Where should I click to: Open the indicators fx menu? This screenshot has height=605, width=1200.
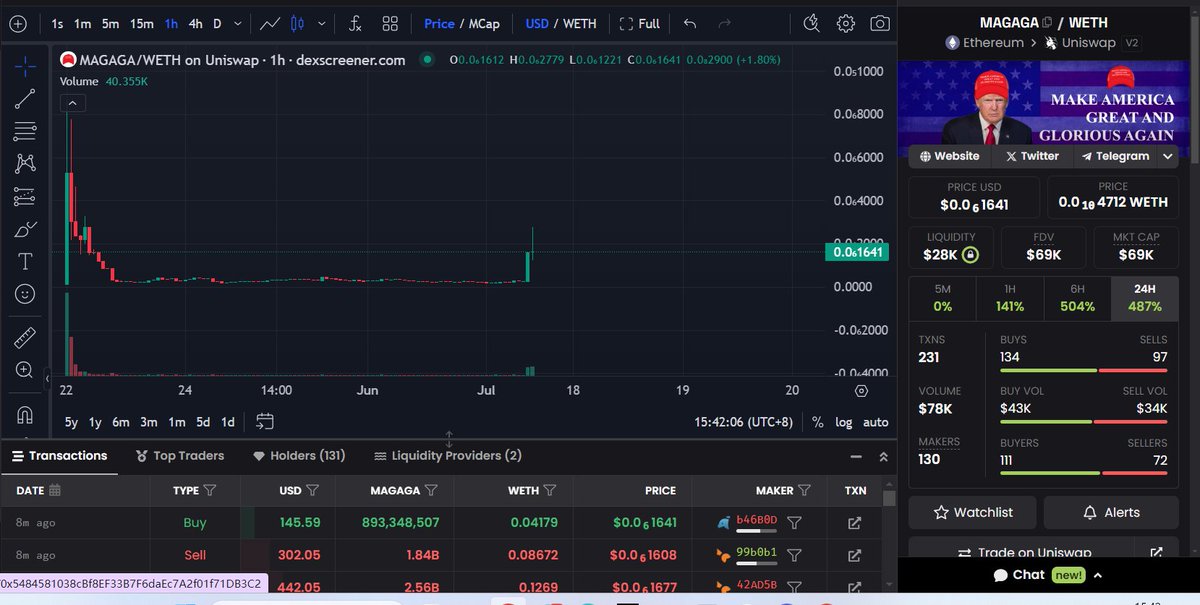[355, 23]
